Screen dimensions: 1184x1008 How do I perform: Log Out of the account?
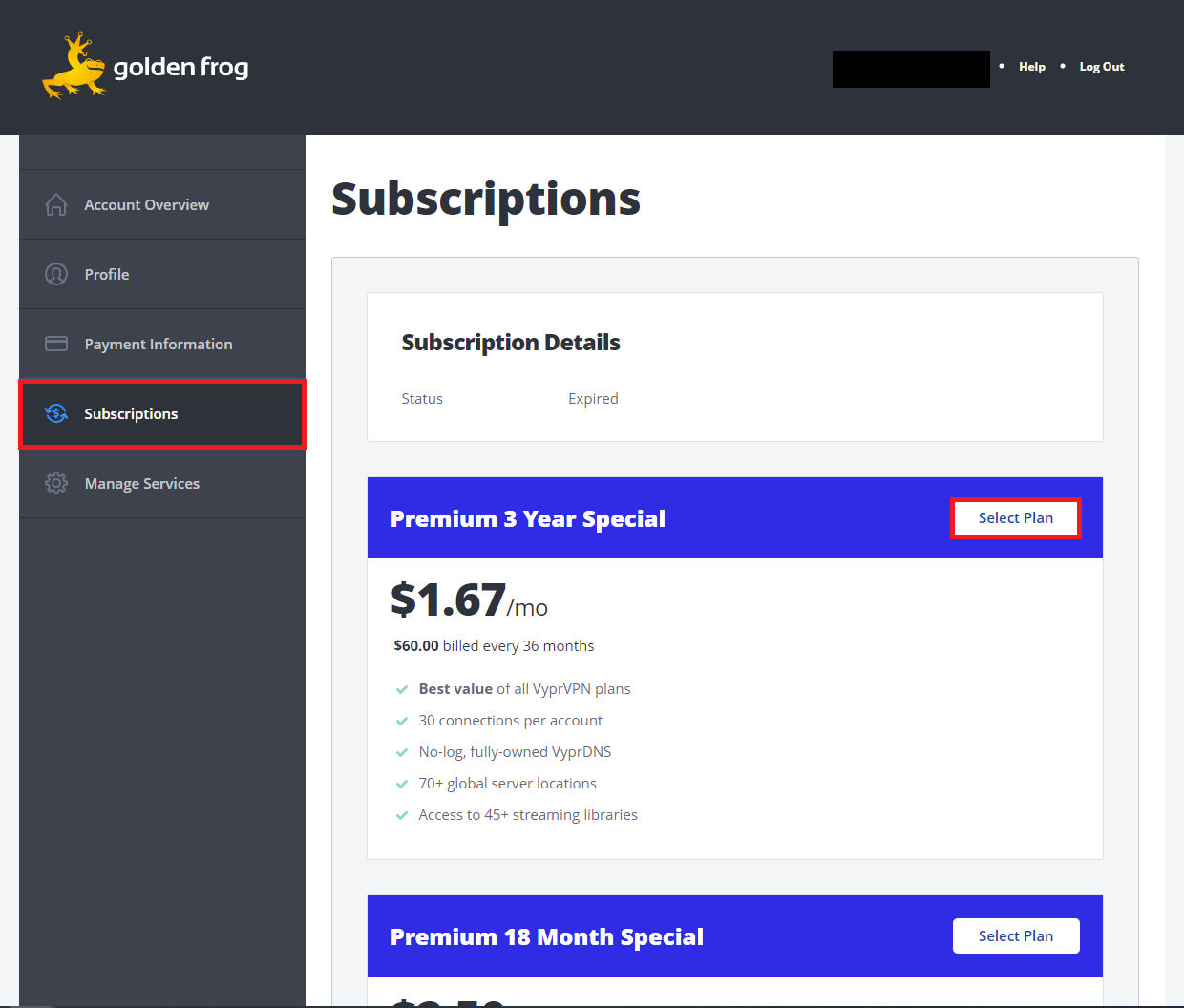coord(1101,66)
